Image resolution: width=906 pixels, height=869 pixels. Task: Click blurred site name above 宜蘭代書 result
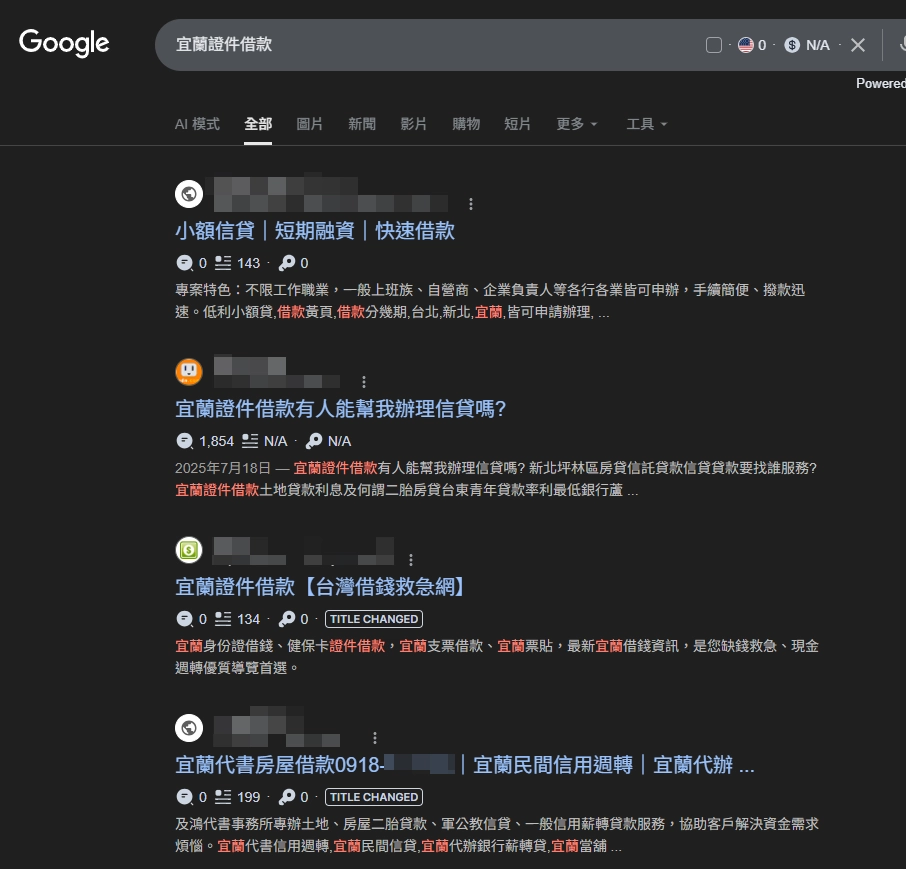coord(276,728)
